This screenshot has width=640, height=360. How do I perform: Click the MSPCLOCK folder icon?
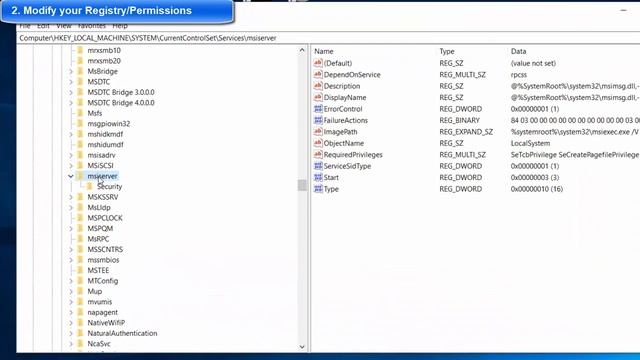(80, 218)
